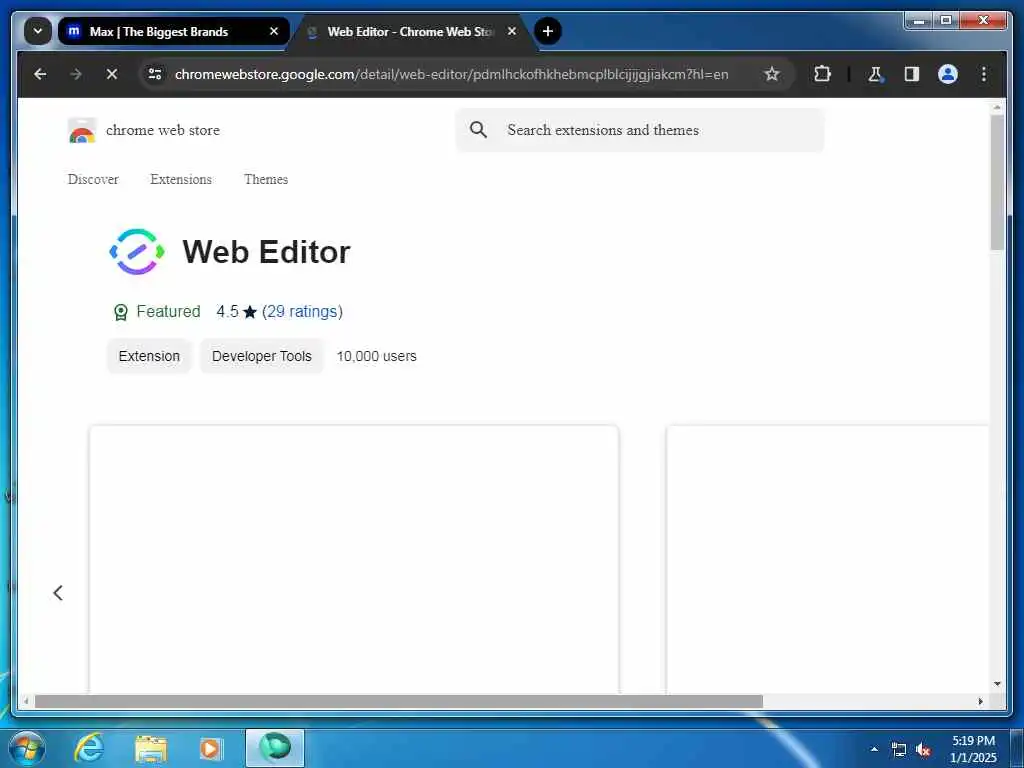Viewport: 1024px width, 768px height.
Task: Click the Developer Tools category chip
Action: [x=262, y=356]
